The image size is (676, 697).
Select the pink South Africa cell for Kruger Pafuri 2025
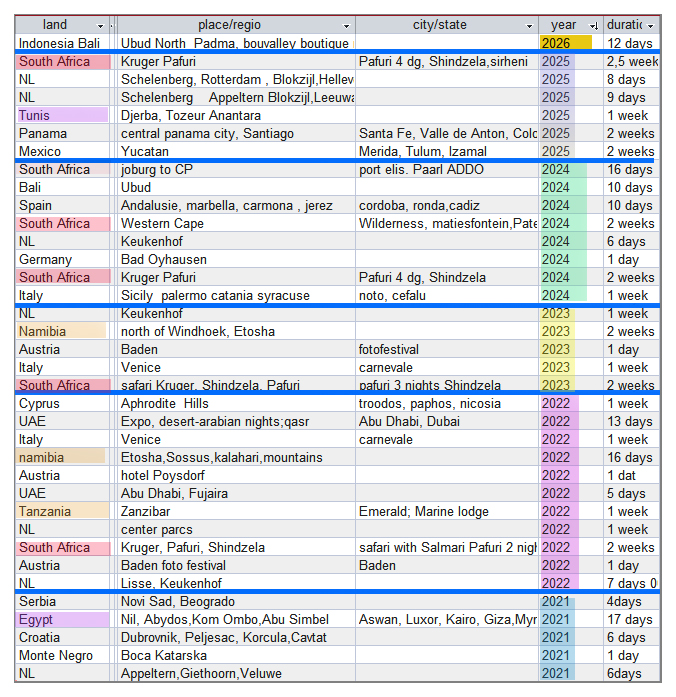coord(62,61)
